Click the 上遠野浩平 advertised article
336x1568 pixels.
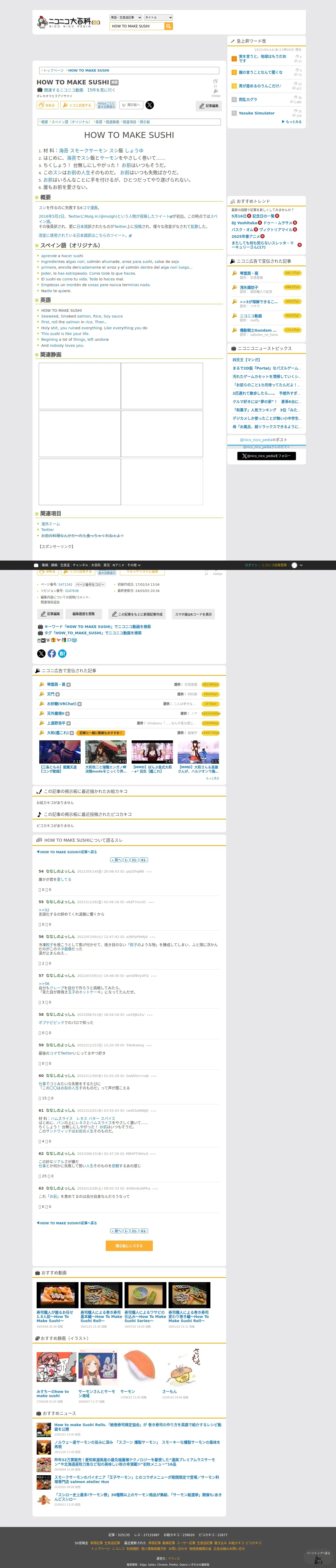click(x=56, y=723)
